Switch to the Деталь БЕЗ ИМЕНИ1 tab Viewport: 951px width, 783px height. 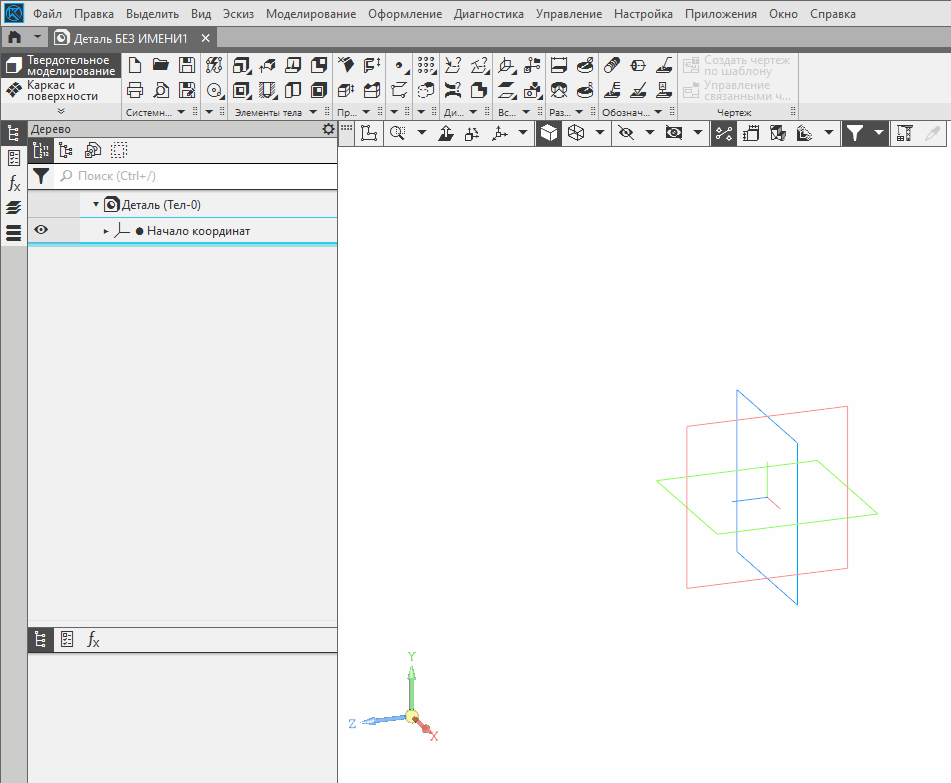130,38
